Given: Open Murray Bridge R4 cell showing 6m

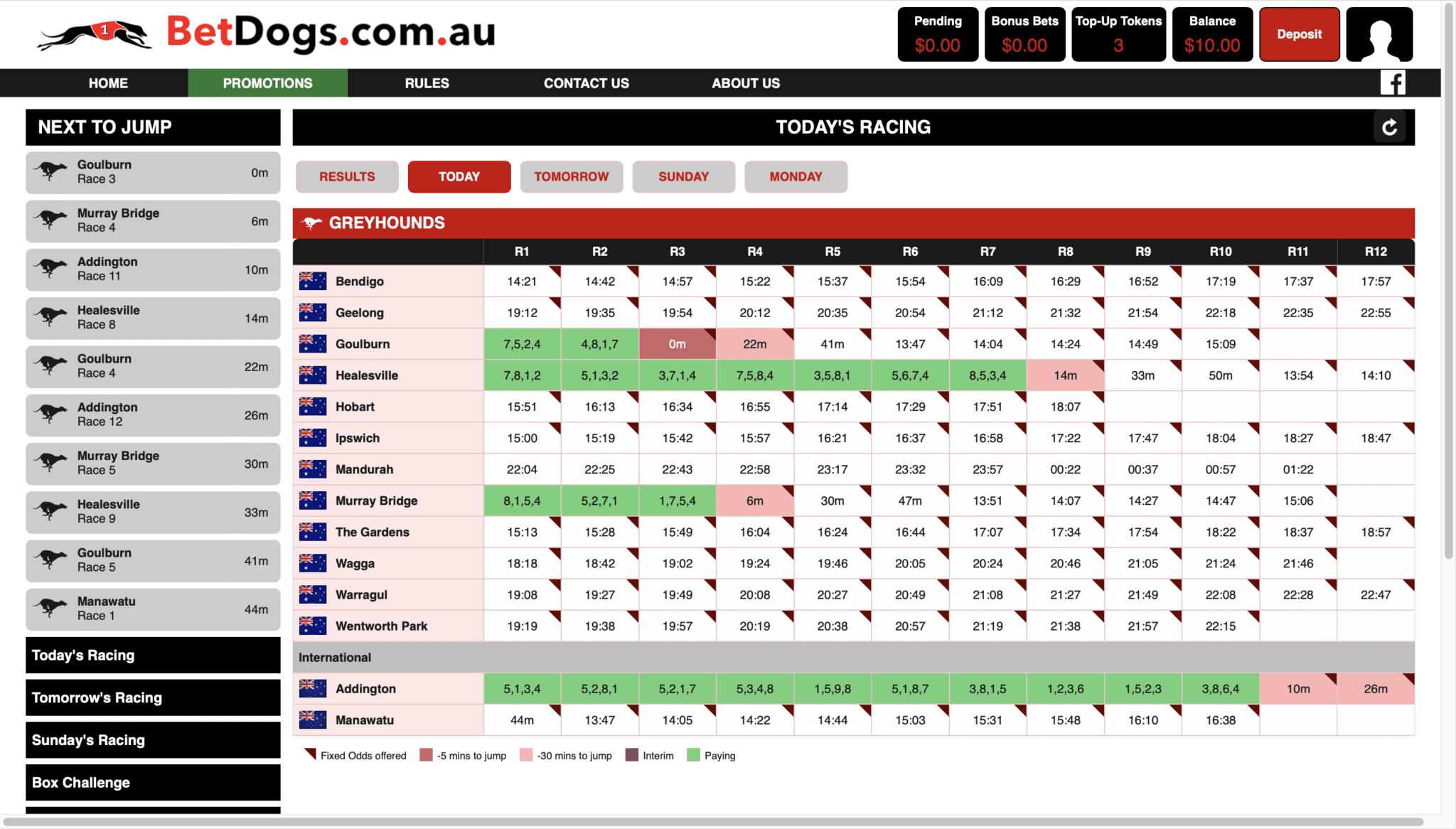Looking at the screenshot, I should pos(755,501).
